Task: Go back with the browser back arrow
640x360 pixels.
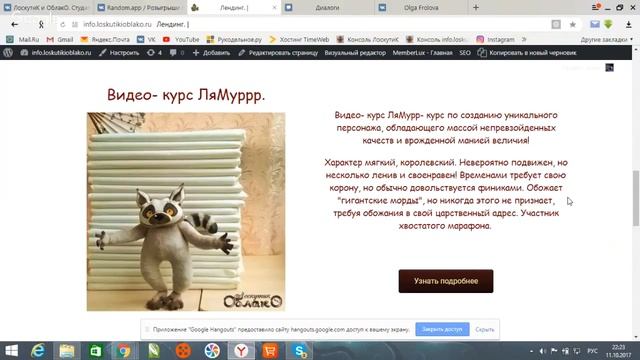Action: tap(15, 24)
